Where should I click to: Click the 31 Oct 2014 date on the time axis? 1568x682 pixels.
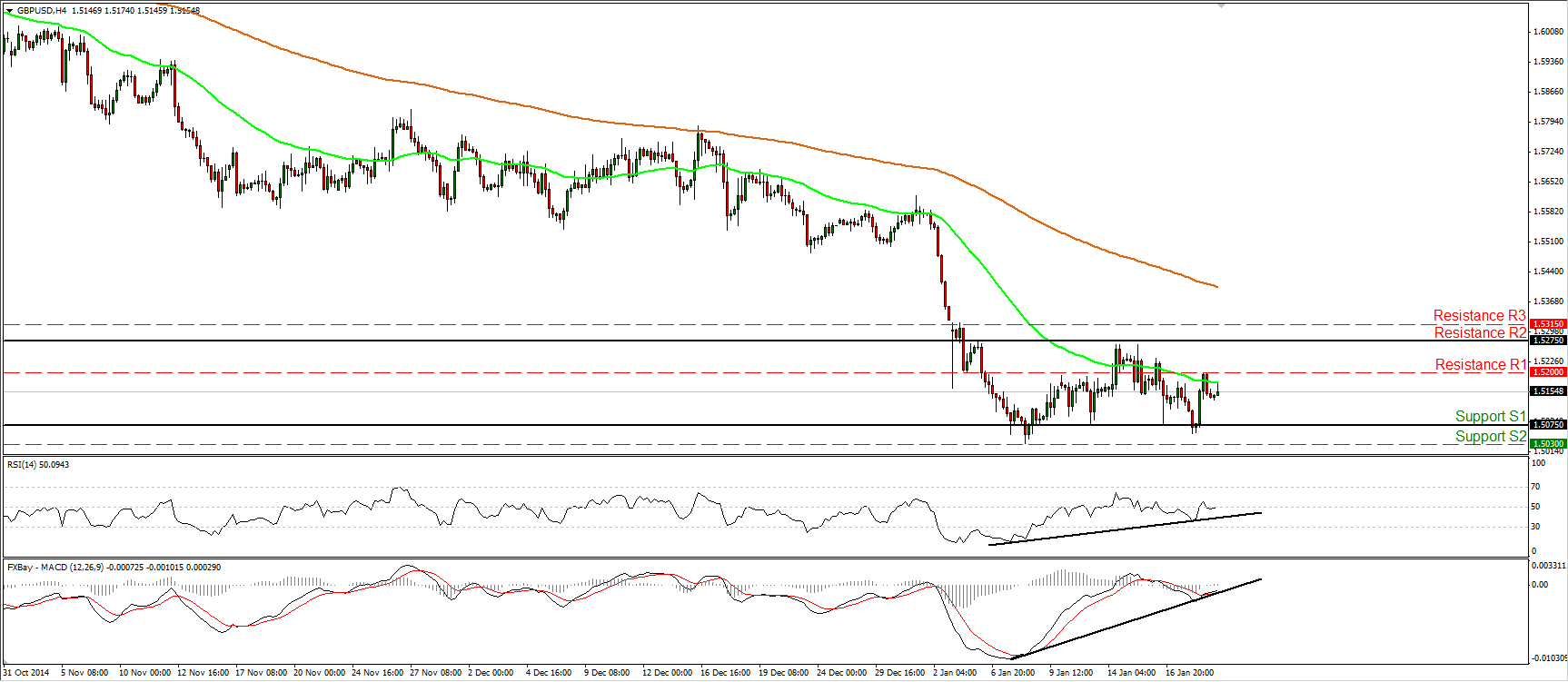(26, 673)
